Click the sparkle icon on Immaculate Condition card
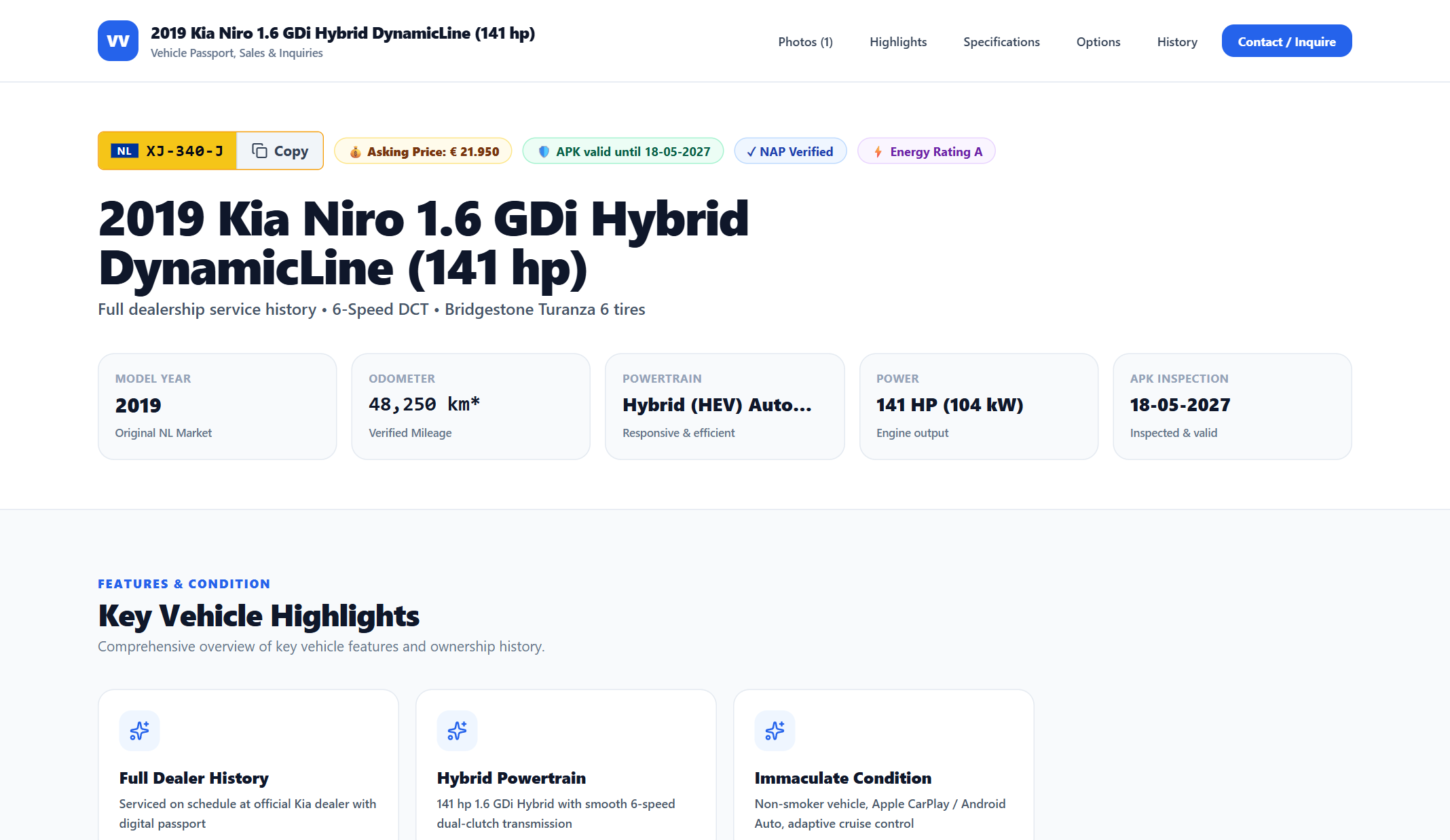The height and width of the screenshot is (840, 1450). pyautogui.click(x=775, y=731)
